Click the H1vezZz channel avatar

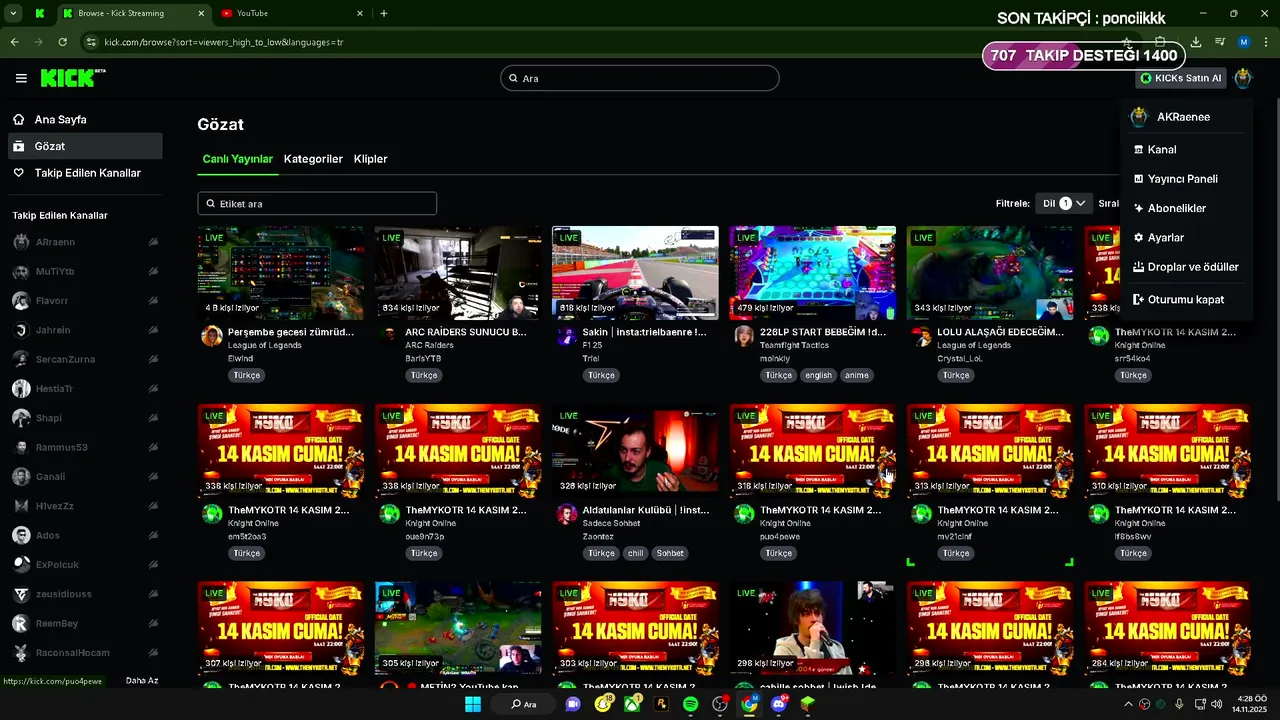tap(20, 506)
